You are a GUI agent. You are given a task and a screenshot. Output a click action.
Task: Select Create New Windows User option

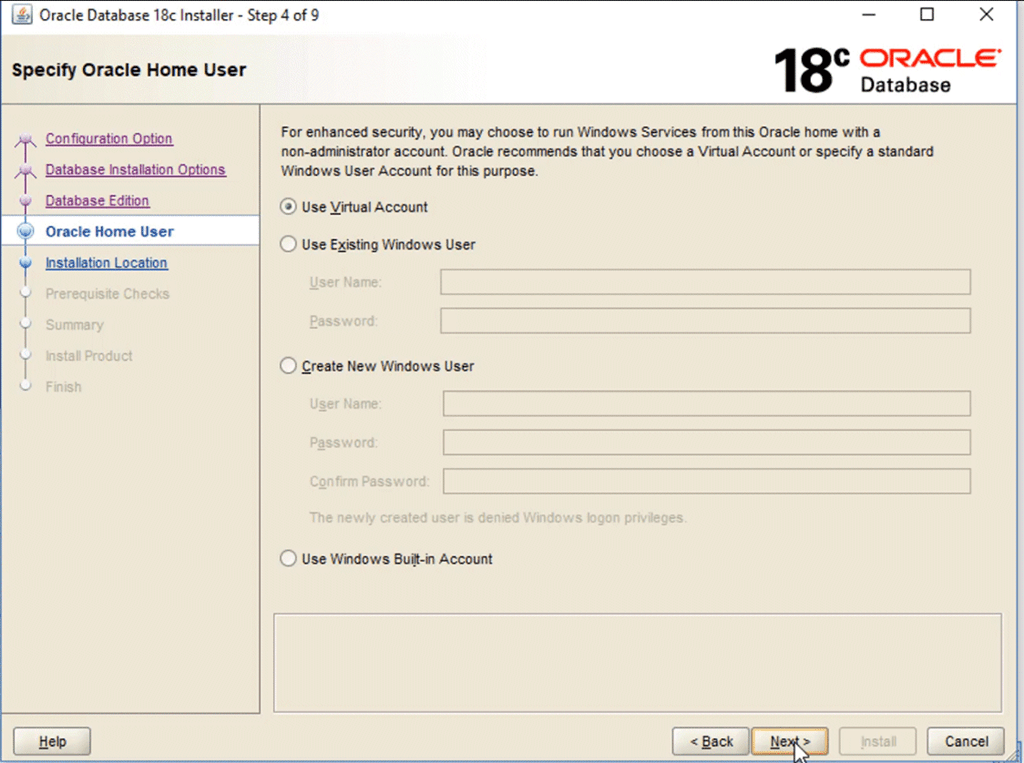click(288, 366)
